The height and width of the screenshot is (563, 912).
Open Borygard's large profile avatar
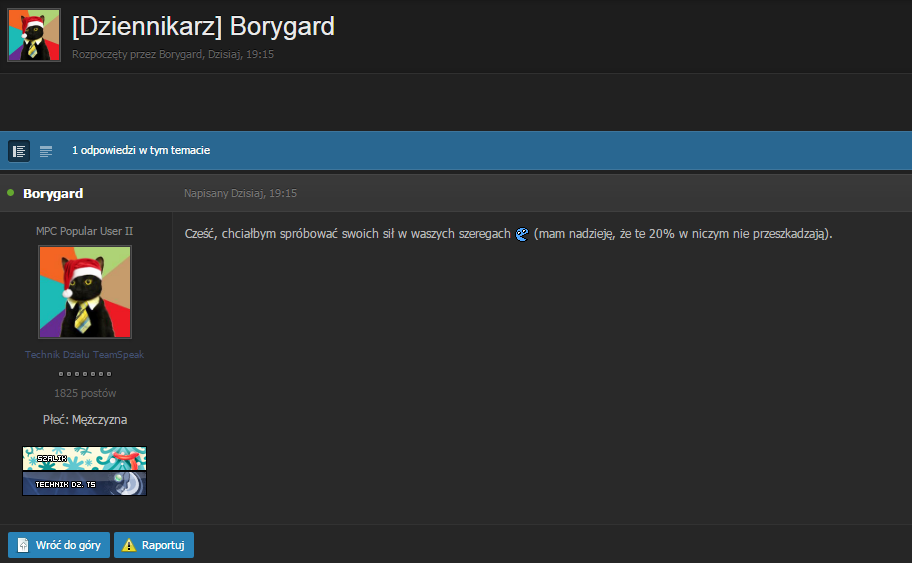pyautogui.click(x=85, y=292)
